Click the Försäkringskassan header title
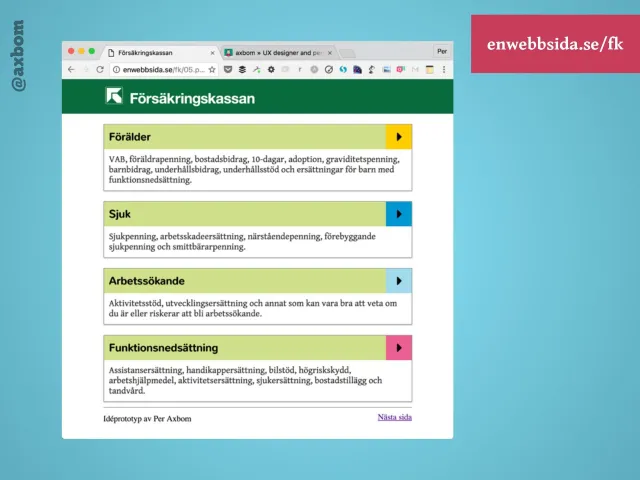640x480 pixels. click(192, 98)
